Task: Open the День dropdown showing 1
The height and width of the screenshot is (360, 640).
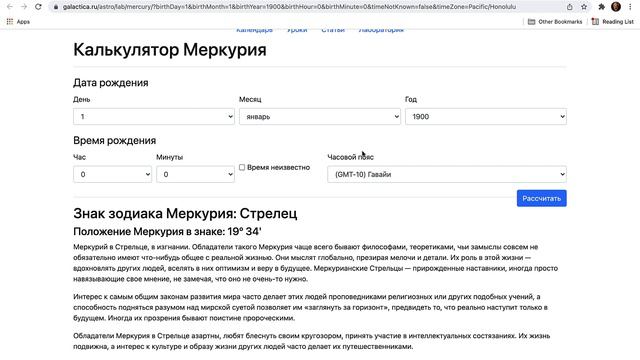Action: coord(154,117)
